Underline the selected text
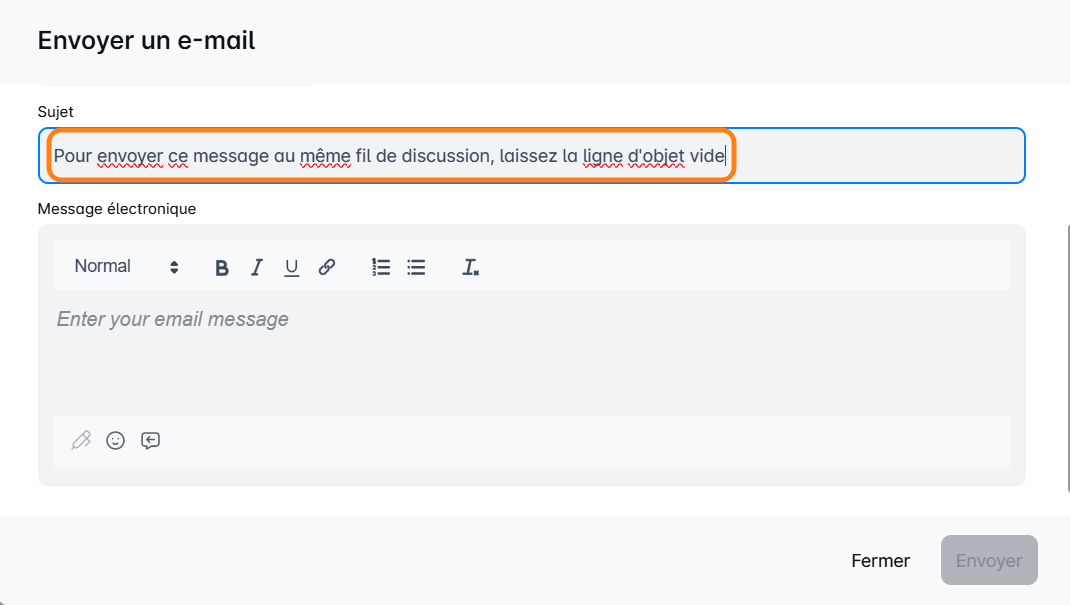Image resolution: width=1070 pixels, height=605 pixels. 291,267
